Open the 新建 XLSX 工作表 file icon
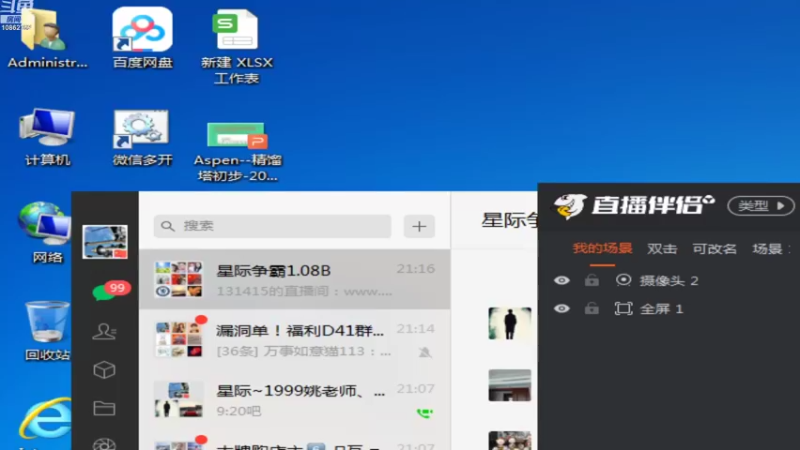 [236, 47]
